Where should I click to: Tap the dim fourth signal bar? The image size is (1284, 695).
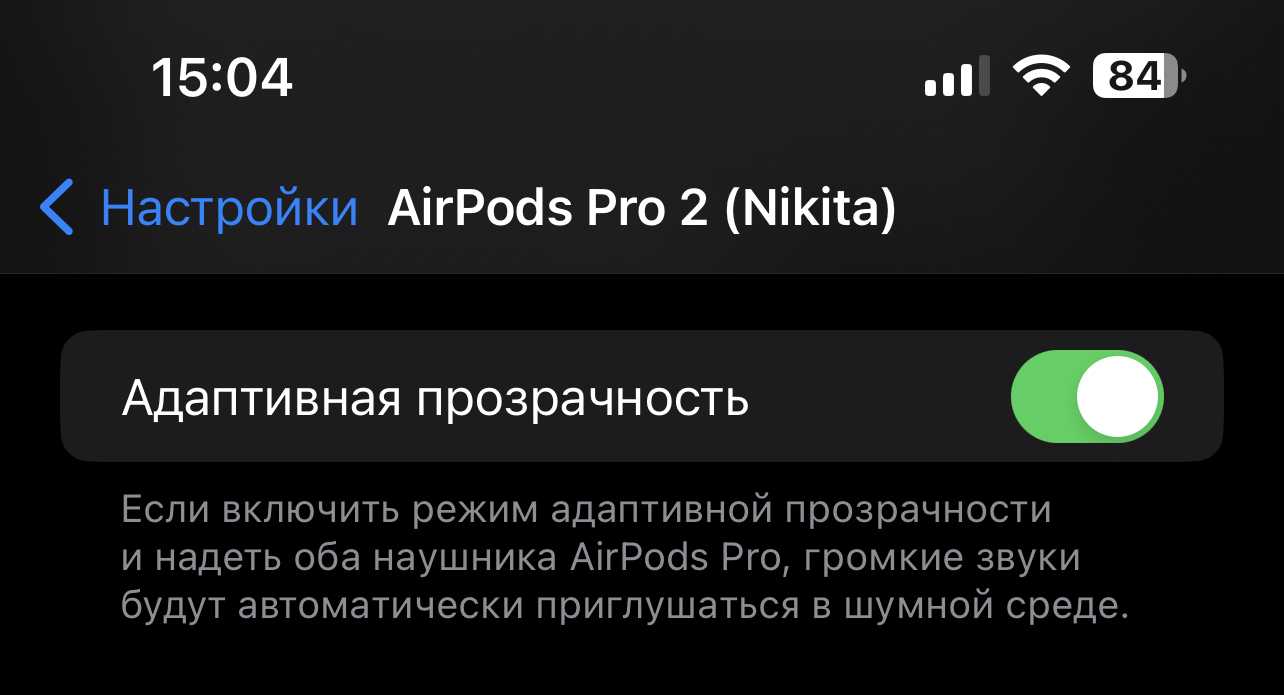tap(984, 76)
